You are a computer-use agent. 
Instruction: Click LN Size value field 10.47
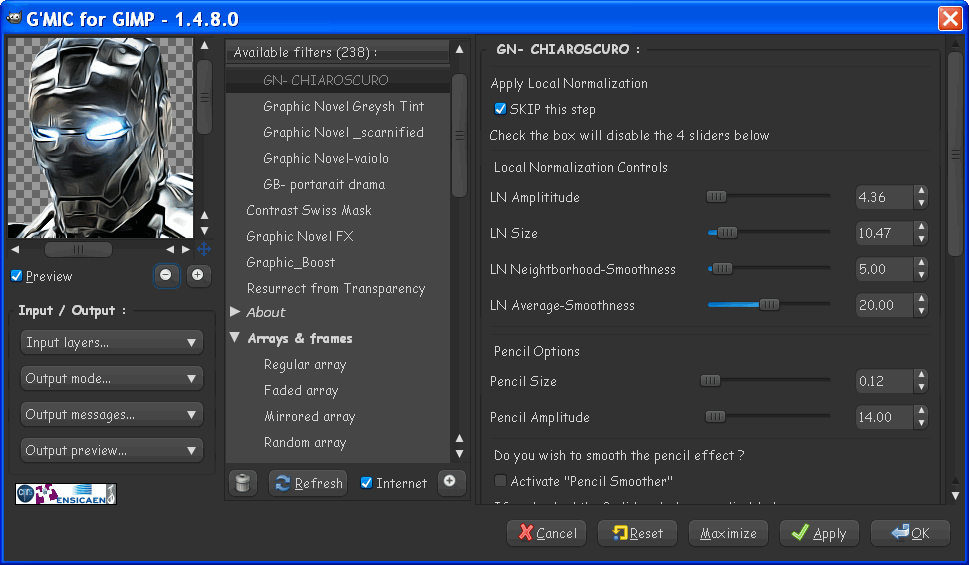tap(884, 233)
